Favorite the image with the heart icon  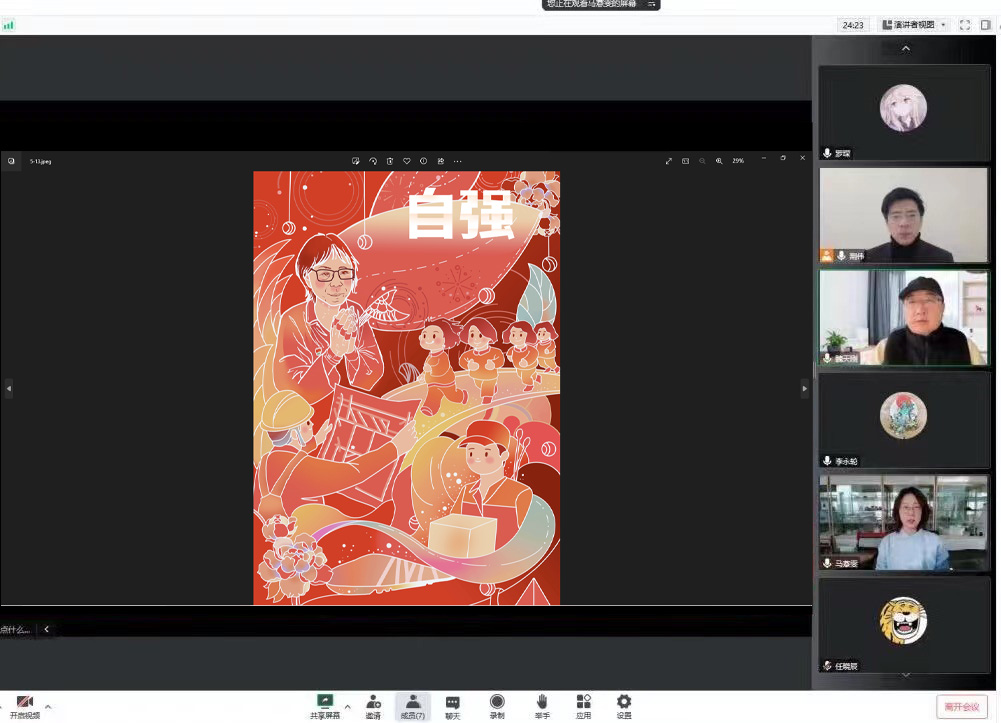[406, 160]
